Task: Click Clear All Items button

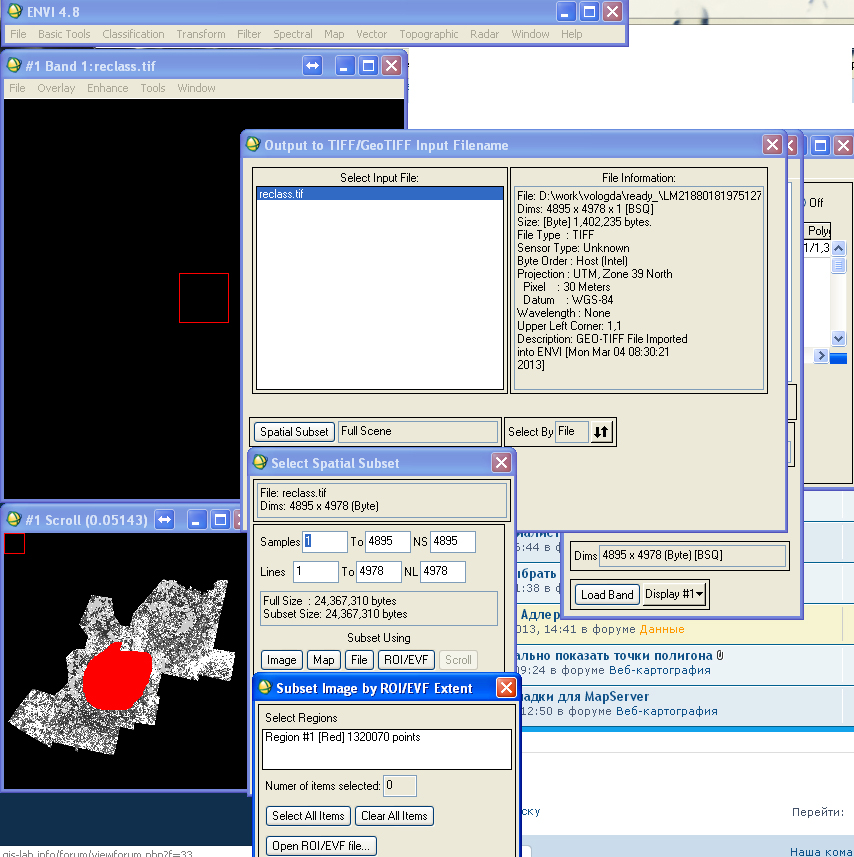Action: pyautogui.click(x=394, y=816)
